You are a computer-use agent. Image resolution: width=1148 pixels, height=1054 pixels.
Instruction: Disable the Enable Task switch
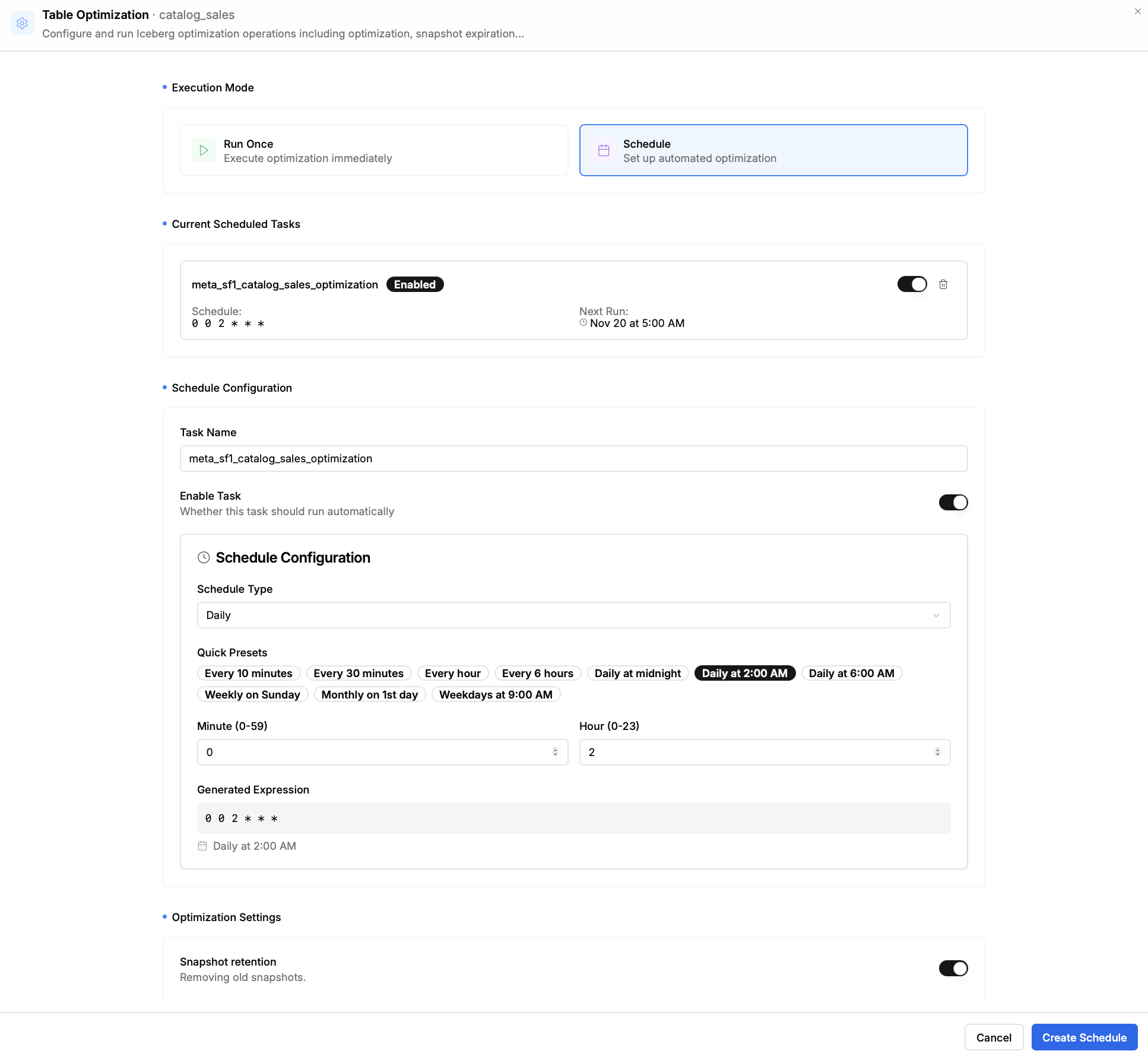(x=953, y=502)
